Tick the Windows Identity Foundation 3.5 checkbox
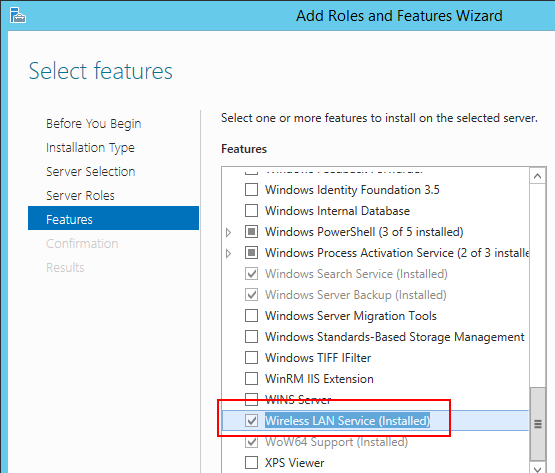The image size is (555, 473). pos(251,190)
